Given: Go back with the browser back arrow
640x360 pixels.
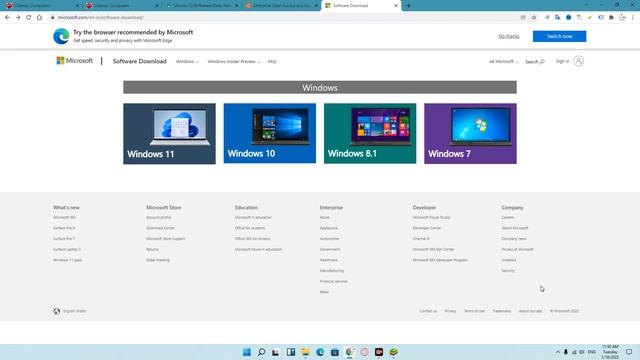Looking at the screenshot, I should 7,18.
